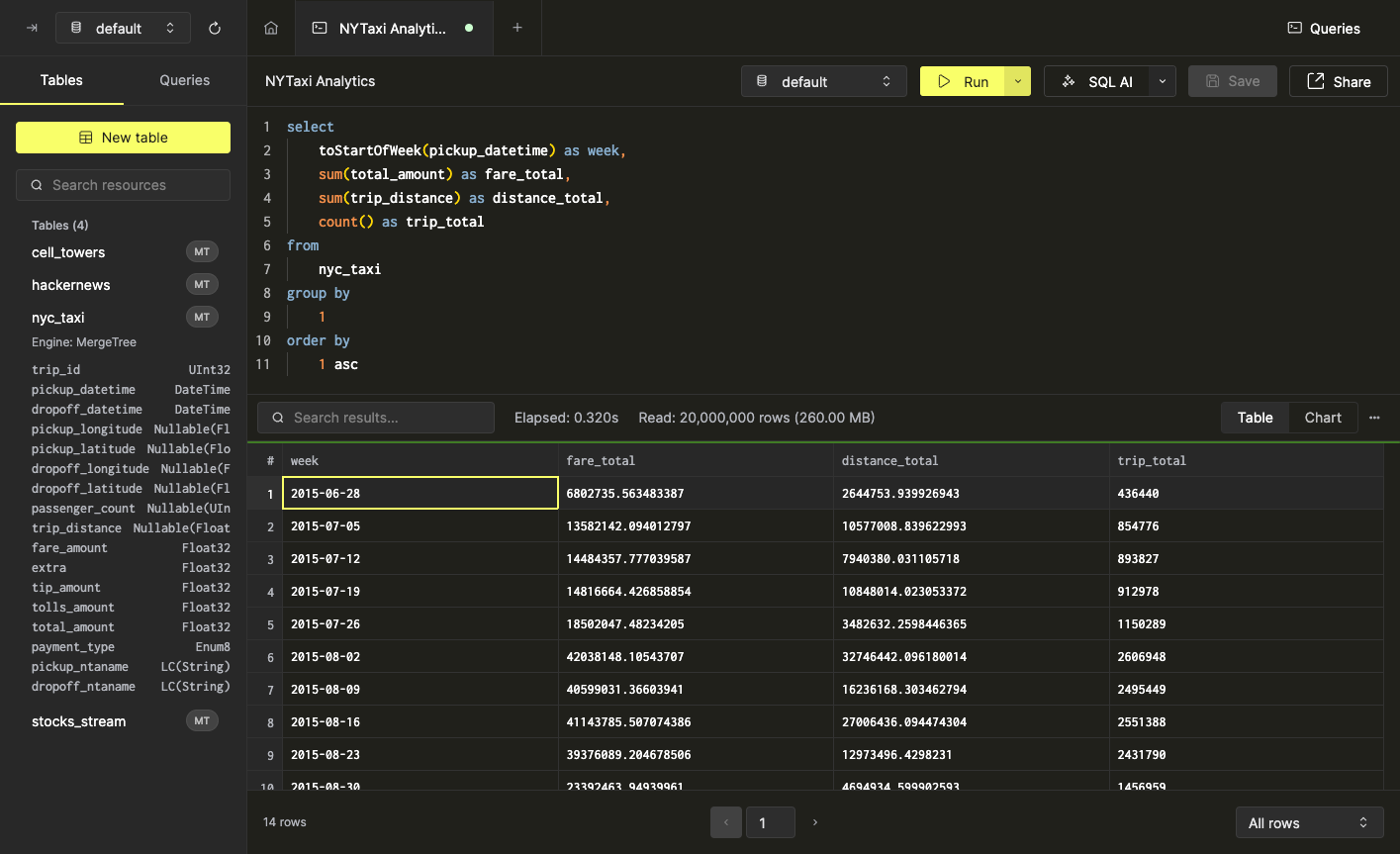Click the refresh connection icon beside default
The height and width of the screenshot is (854, 1400).
coord(215,28)
